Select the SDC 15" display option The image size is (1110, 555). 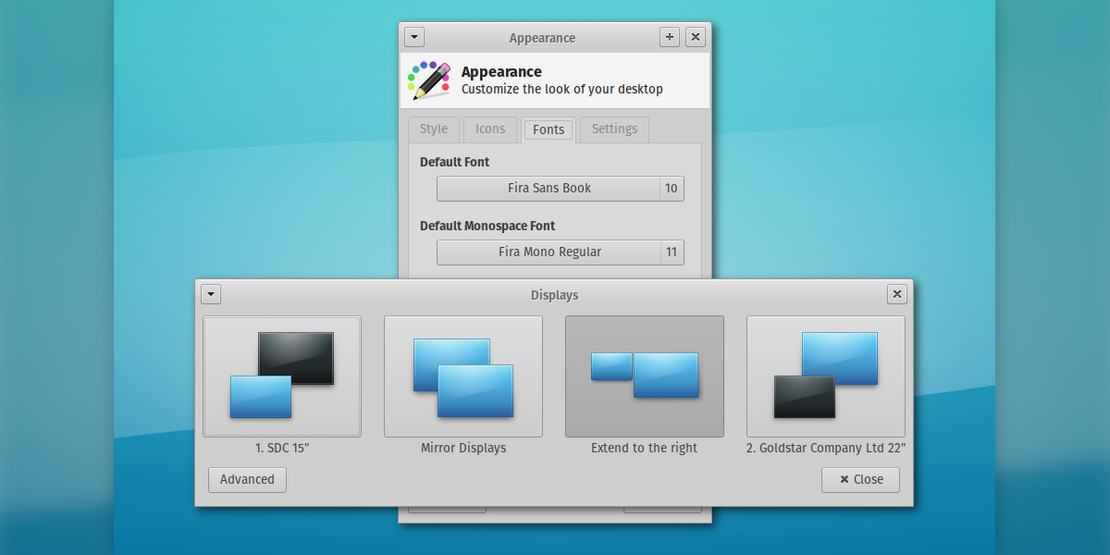pos(282,376)
